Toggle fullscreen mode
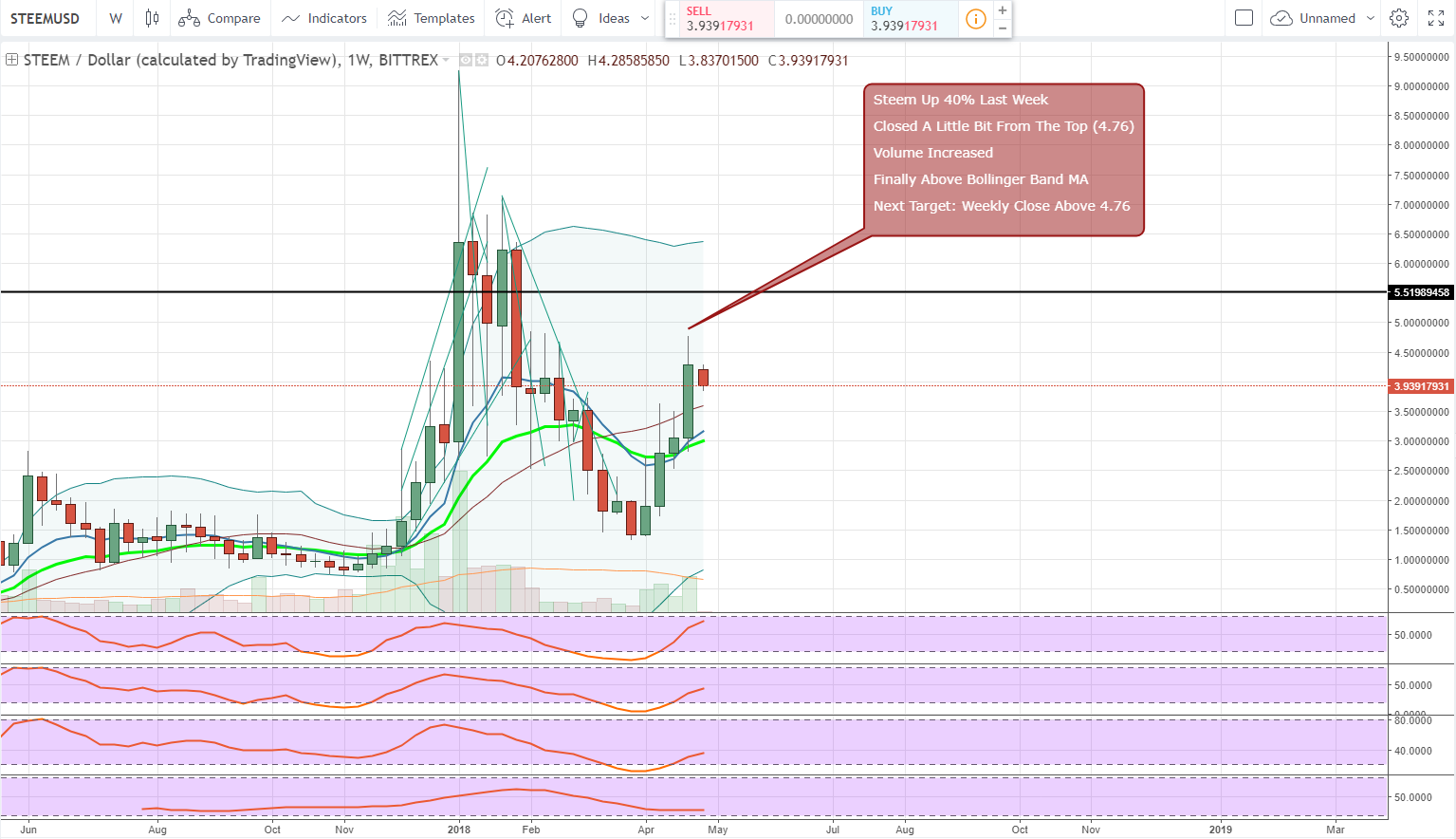The height and width of the screenshot is (839, 1456). (x=1436, y=18)
